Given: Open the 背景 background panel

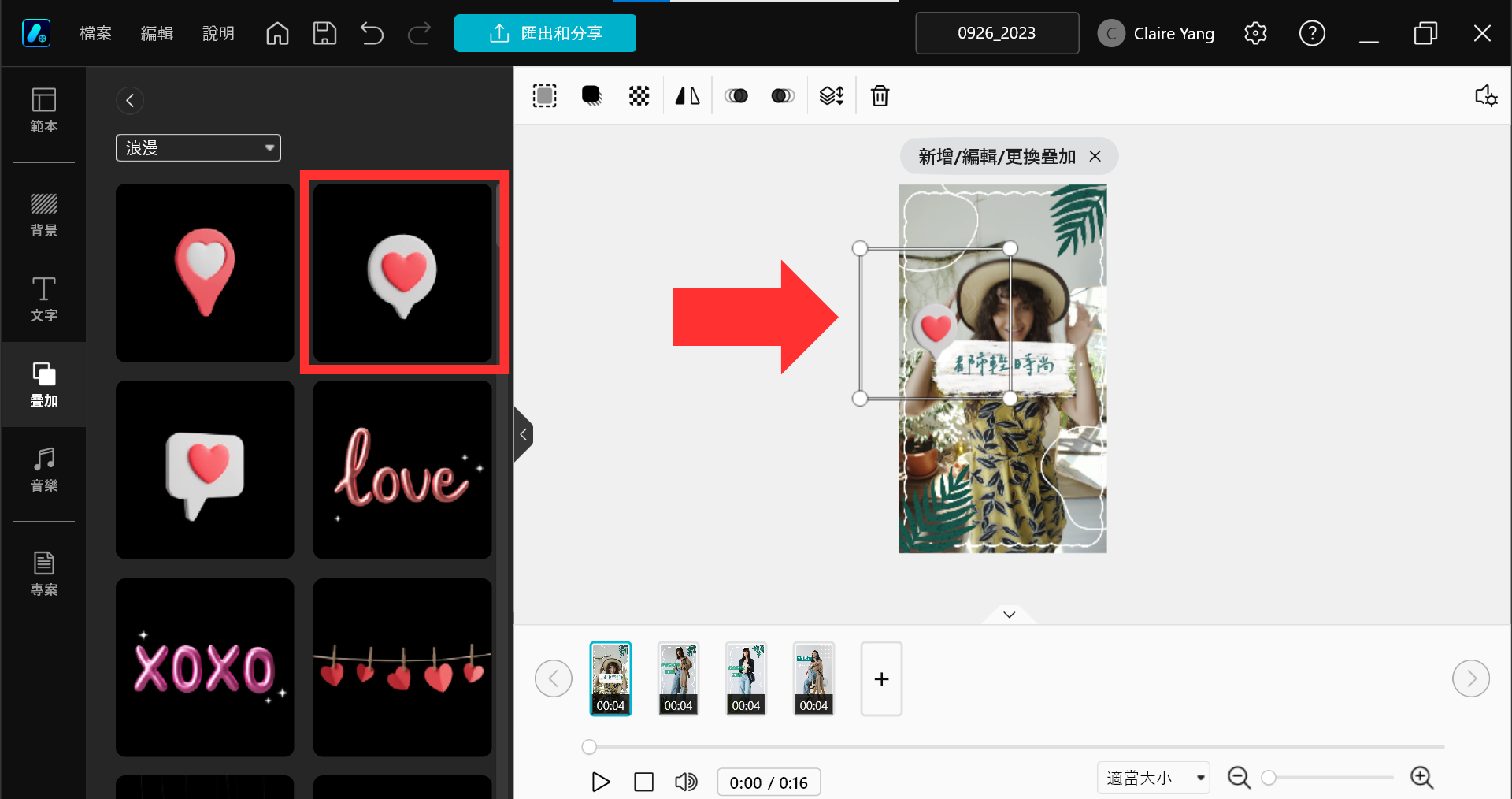Looking at the screenshot, I should (44, 214).
